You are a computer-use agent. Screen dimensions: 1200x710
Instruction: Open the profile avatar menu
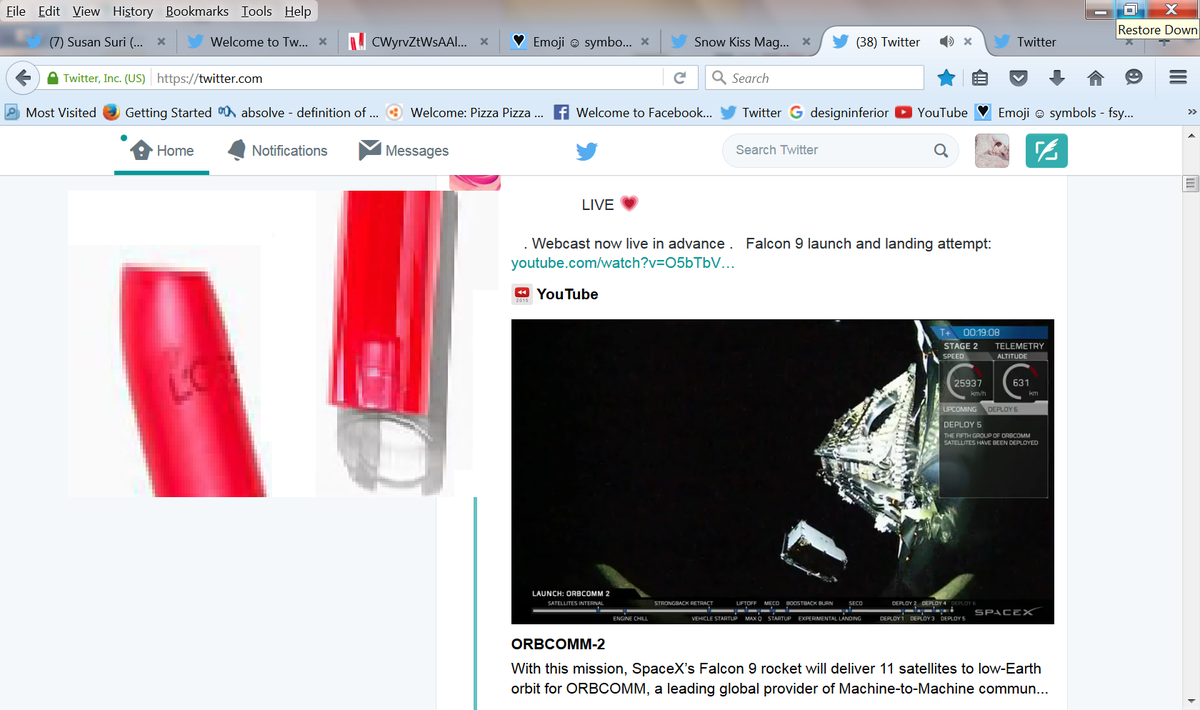992,150
